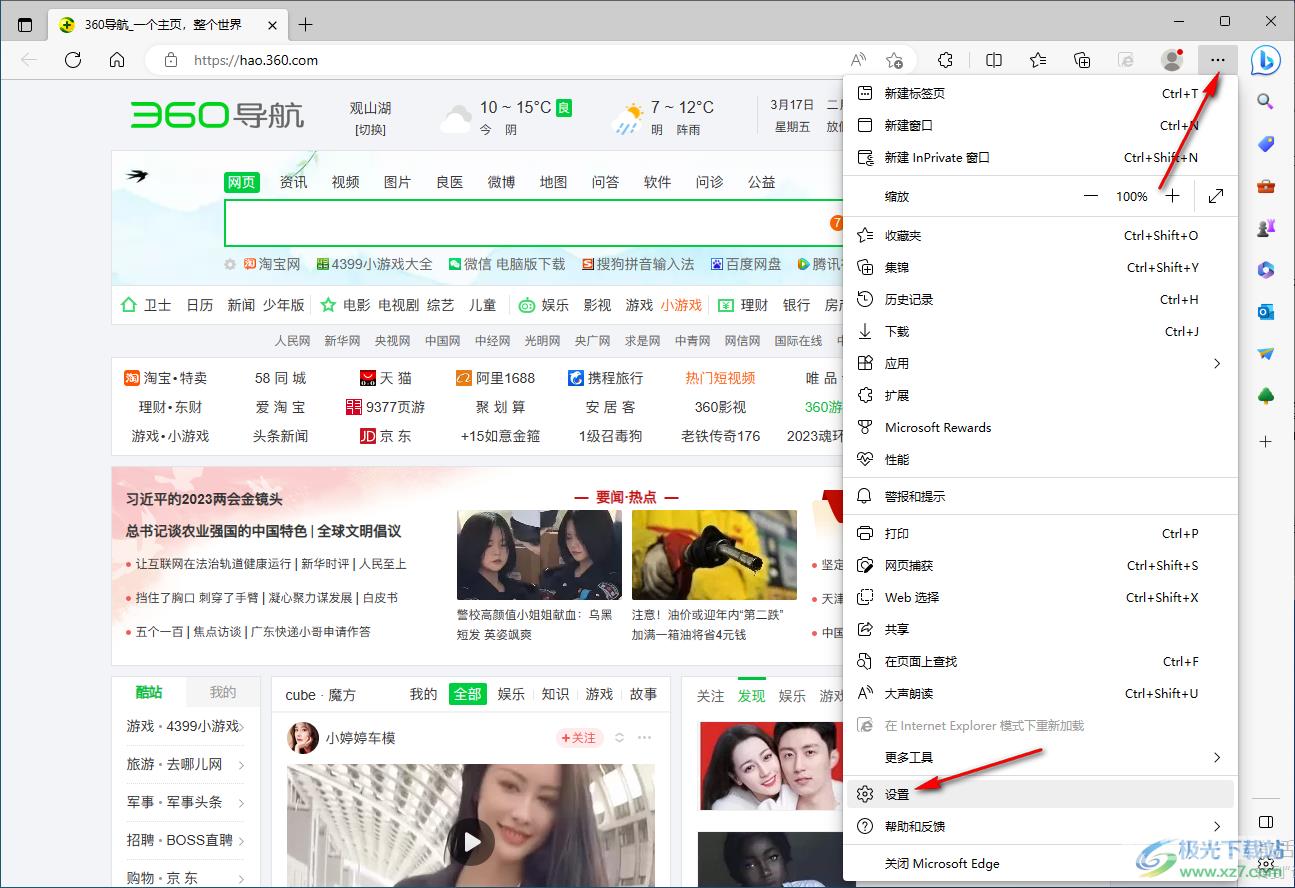Add this page to favorites star
The image size is (1295, 888).
(x=894, y=60)
